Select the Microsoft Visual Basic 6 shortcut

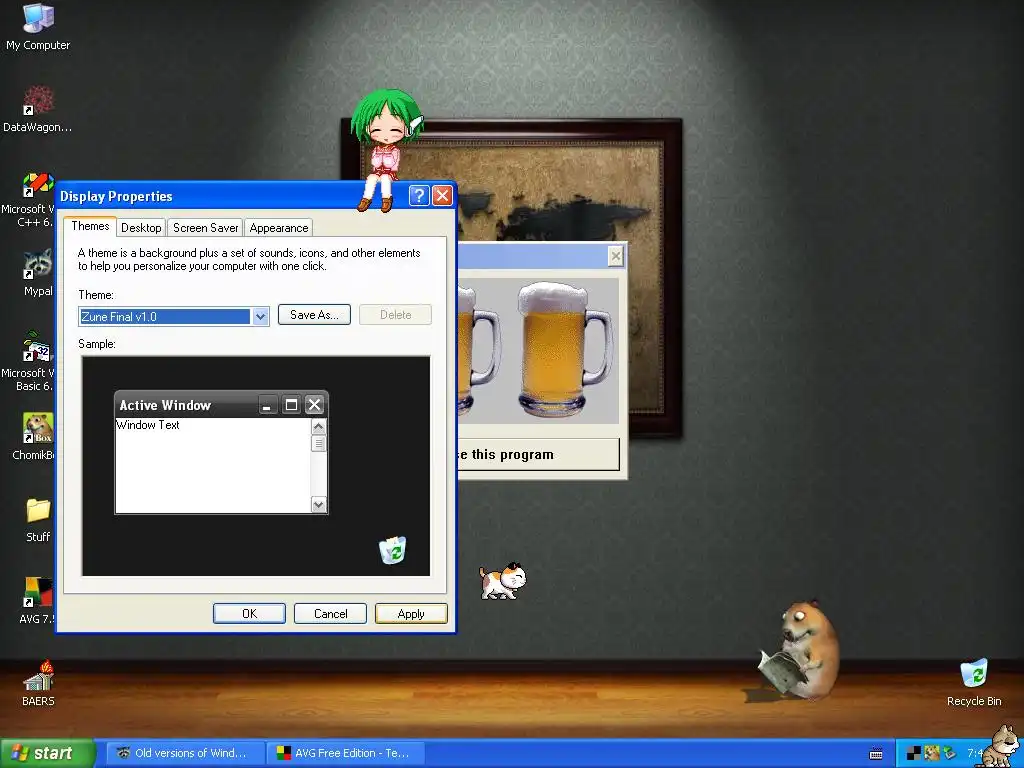tap(29, 362)
